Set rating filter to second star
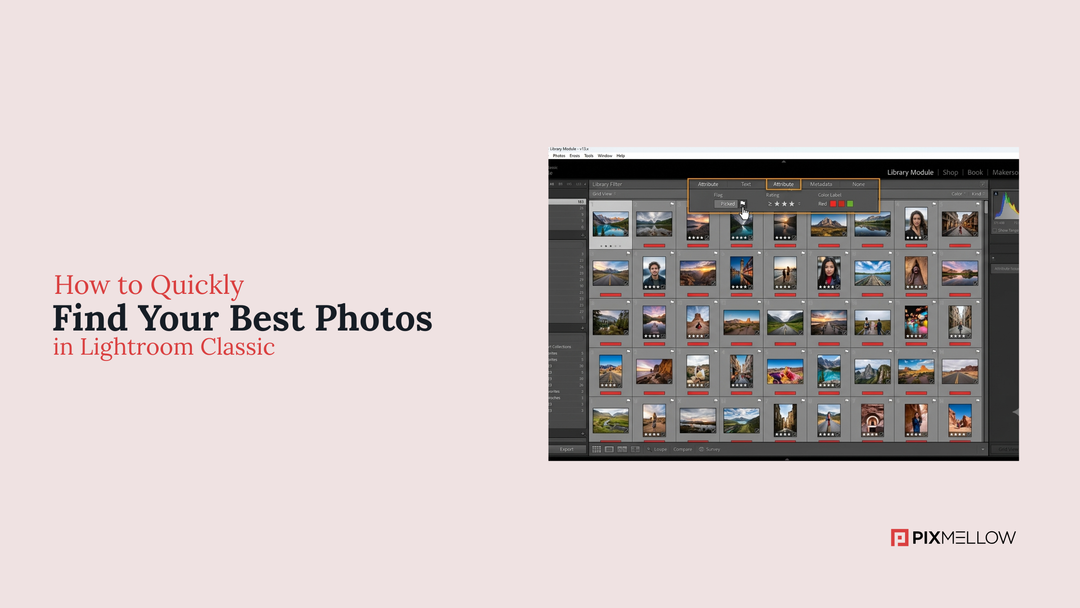Screen dimensions: 1080x608 pyautogui.click(x=785, y=204)
